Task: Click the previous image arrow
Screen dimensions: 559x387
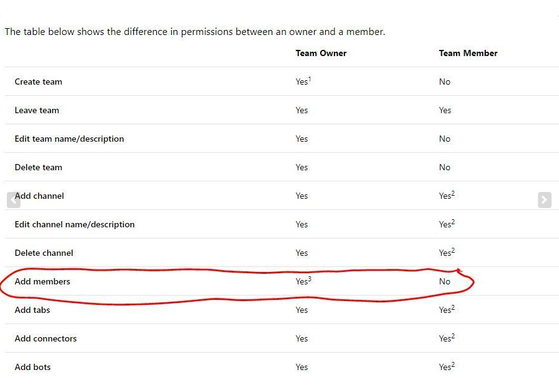Action: 14,200
